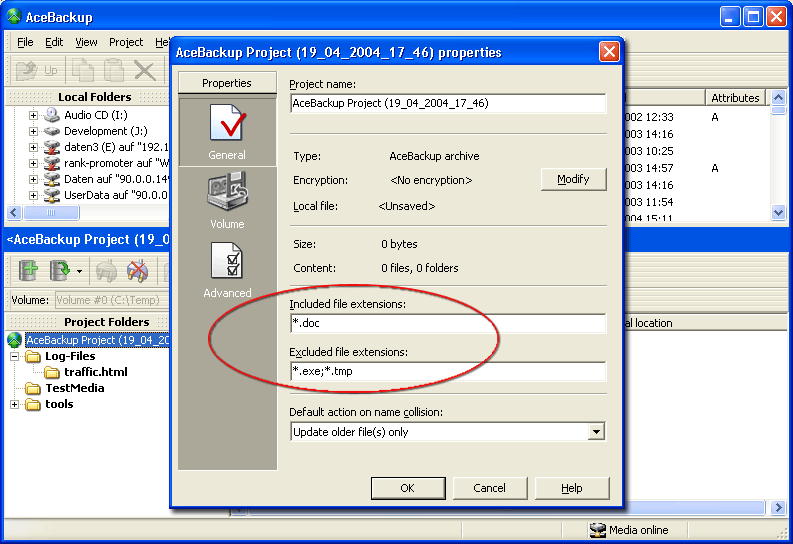This screenshot has width=793, height=544.
Task: Click the Project name input field
Action: pyautogui.click(x=448, y=103)
